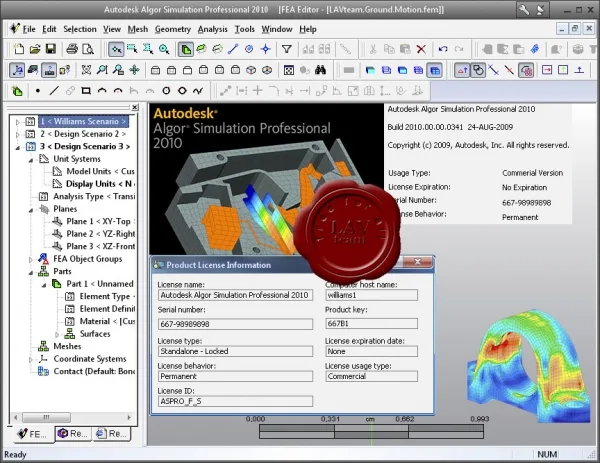The height and width of the screenshot is (463, 600).
Task: Select the circle drawing tool
Action: 166,91
